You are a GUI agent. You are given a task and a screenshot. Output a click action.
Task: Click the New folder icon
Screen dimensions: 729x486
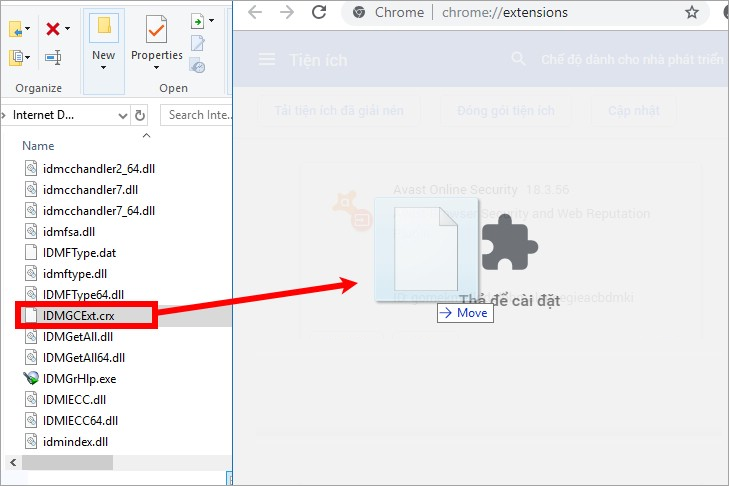coord(103,29)
